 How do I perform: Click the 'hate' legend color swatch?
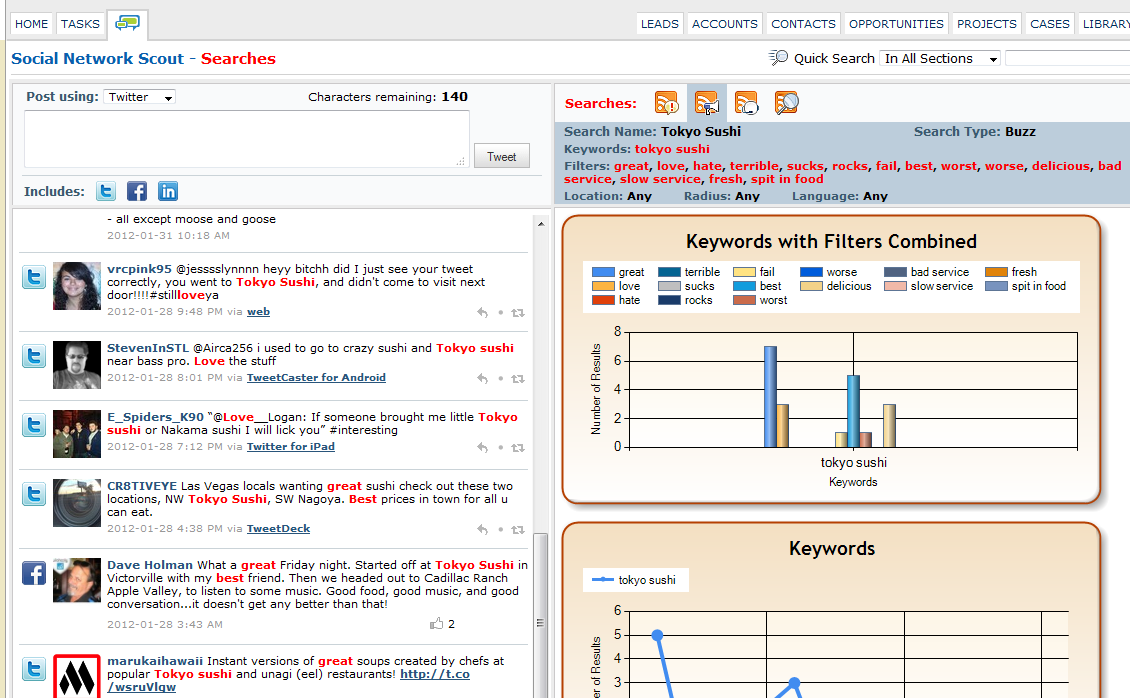pos(602,300)
